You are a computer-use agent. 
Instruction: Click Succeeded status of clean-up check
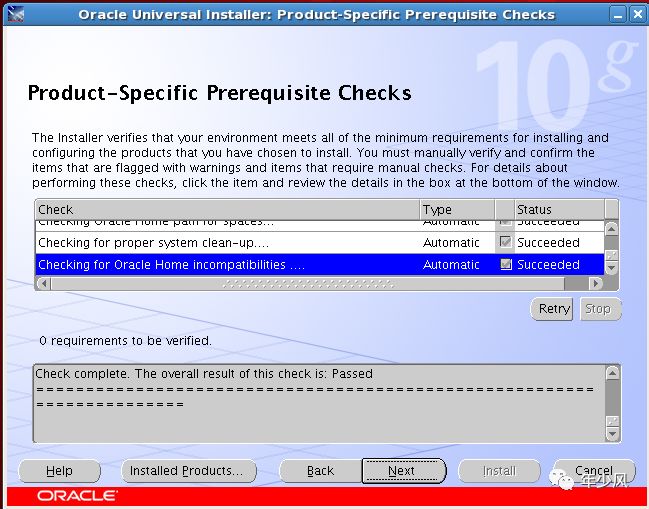click(548, 242)
